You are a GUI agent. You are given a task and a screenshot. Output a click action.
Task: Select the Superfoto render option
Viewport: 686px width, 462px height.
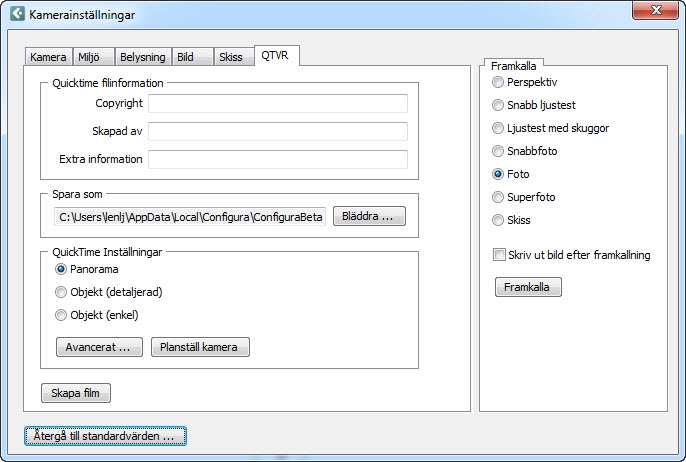point(498,197)
